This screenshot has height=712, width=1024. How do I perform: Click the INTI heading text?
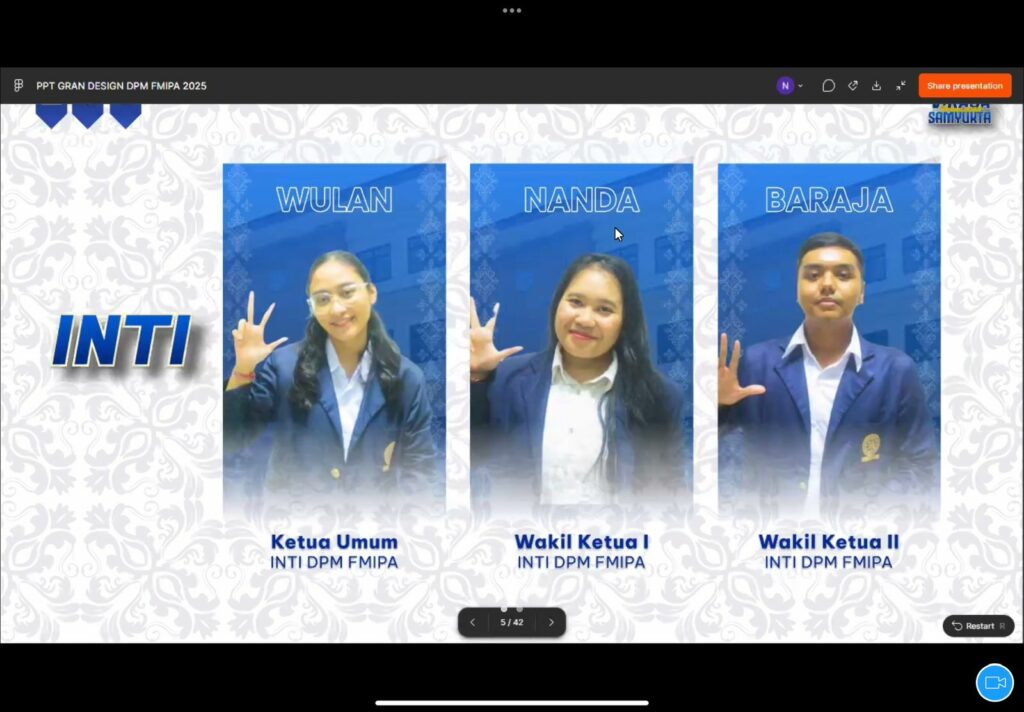pos(123,341)
